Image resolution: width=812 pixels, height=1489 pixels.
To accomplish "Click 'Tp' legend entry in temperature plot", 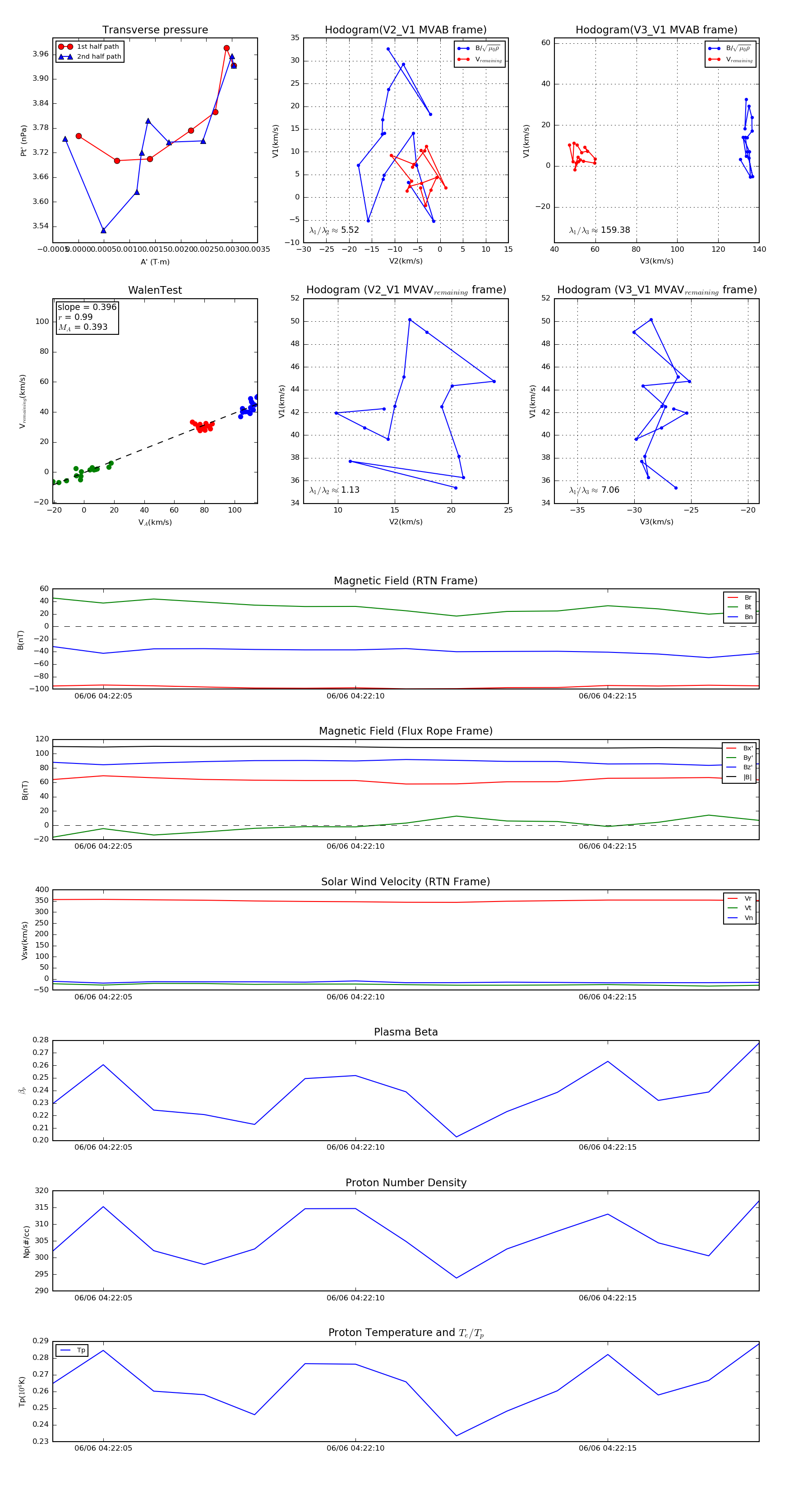I will point(72,1350).
